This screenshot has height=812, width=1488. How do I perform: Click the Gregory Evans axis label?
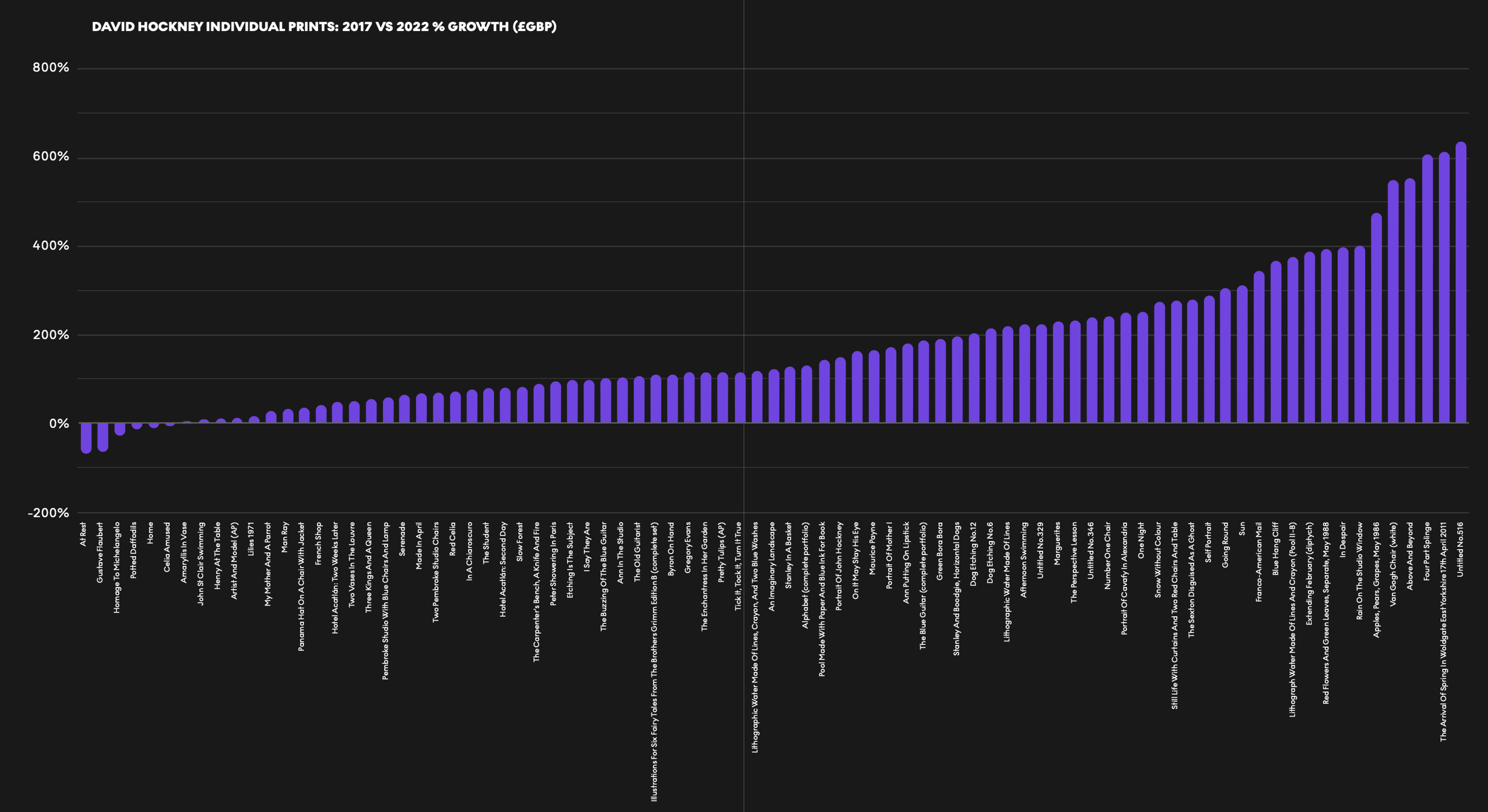pos(688,547)
